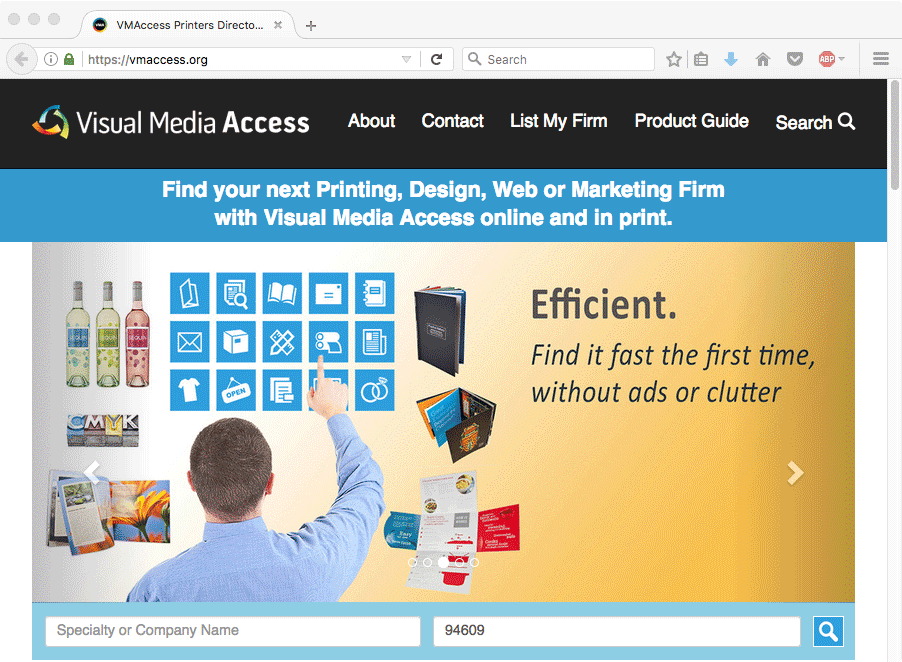902x662 pixels.
Task: Open the downloads arrow icon
Action: (x=731, y=59)
